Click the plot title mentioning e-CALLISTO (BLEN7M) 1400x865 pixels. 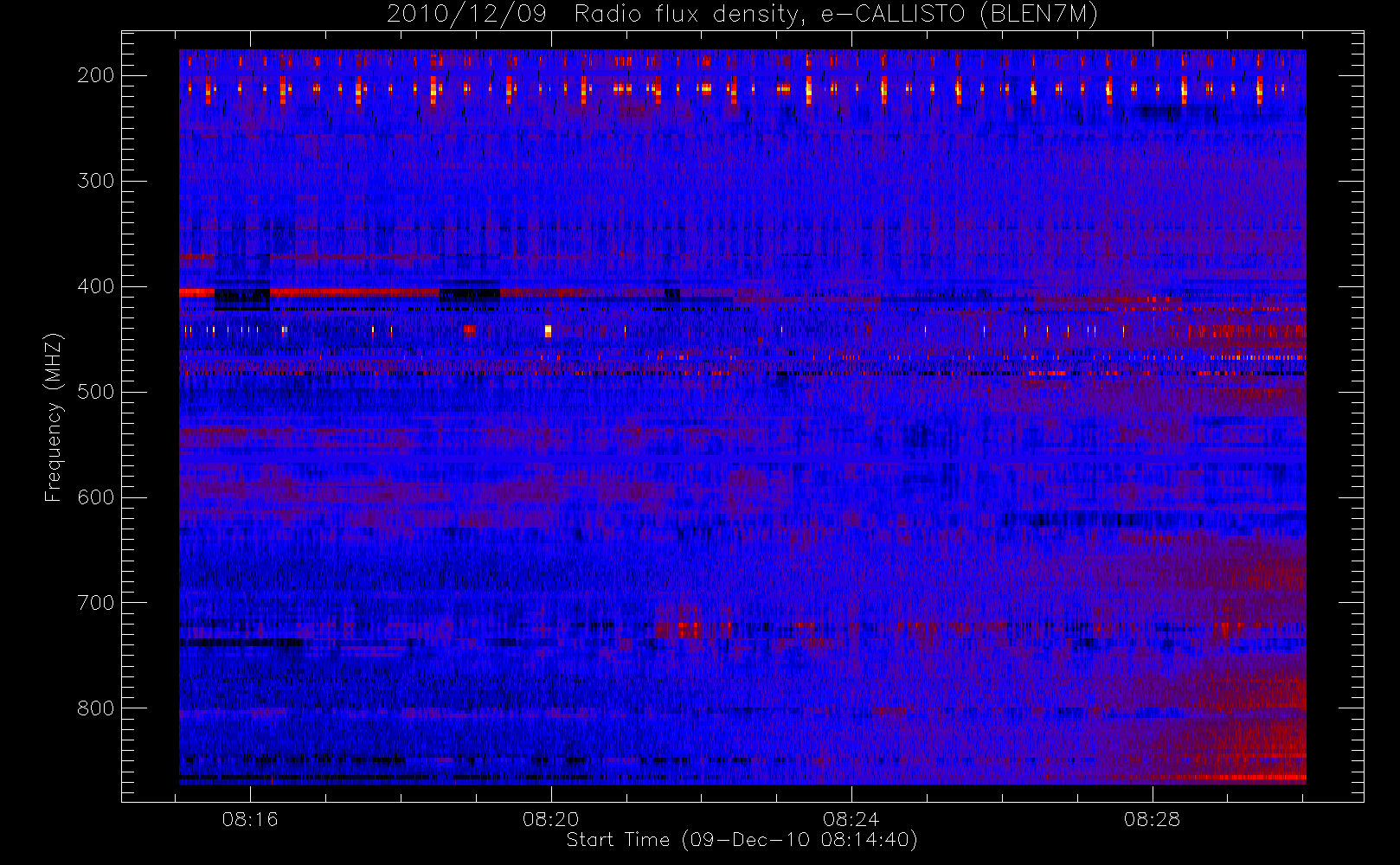(742, 15)
